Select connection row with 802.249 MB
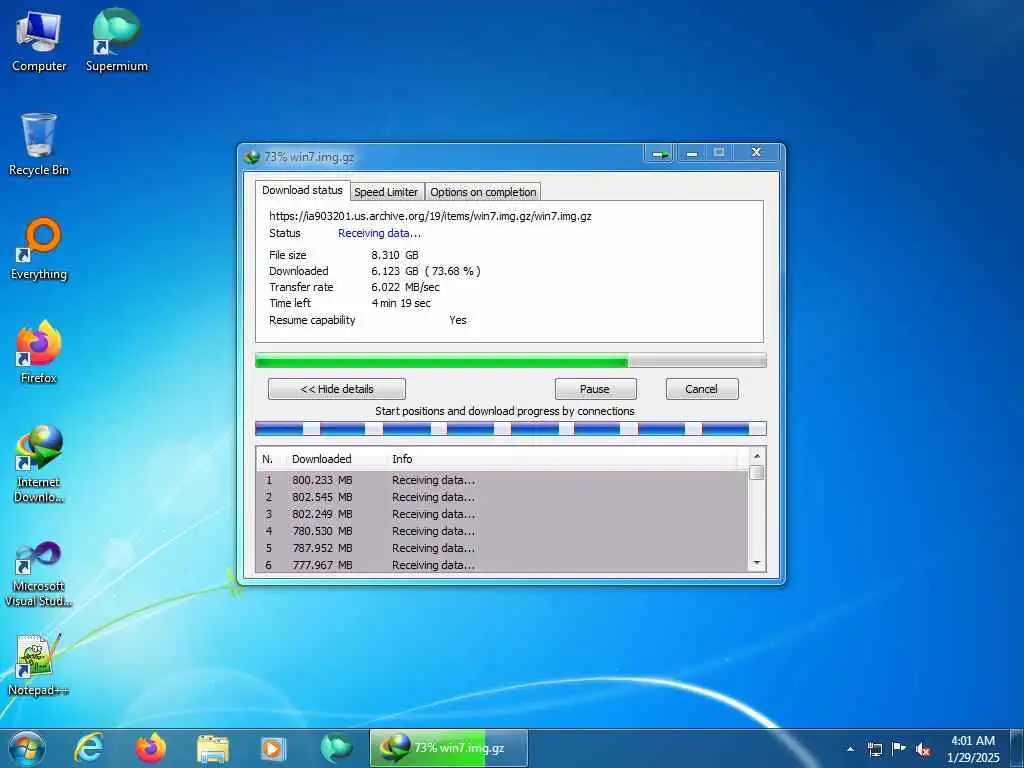This screenshot has width=1024, height=768. point(502,514)
